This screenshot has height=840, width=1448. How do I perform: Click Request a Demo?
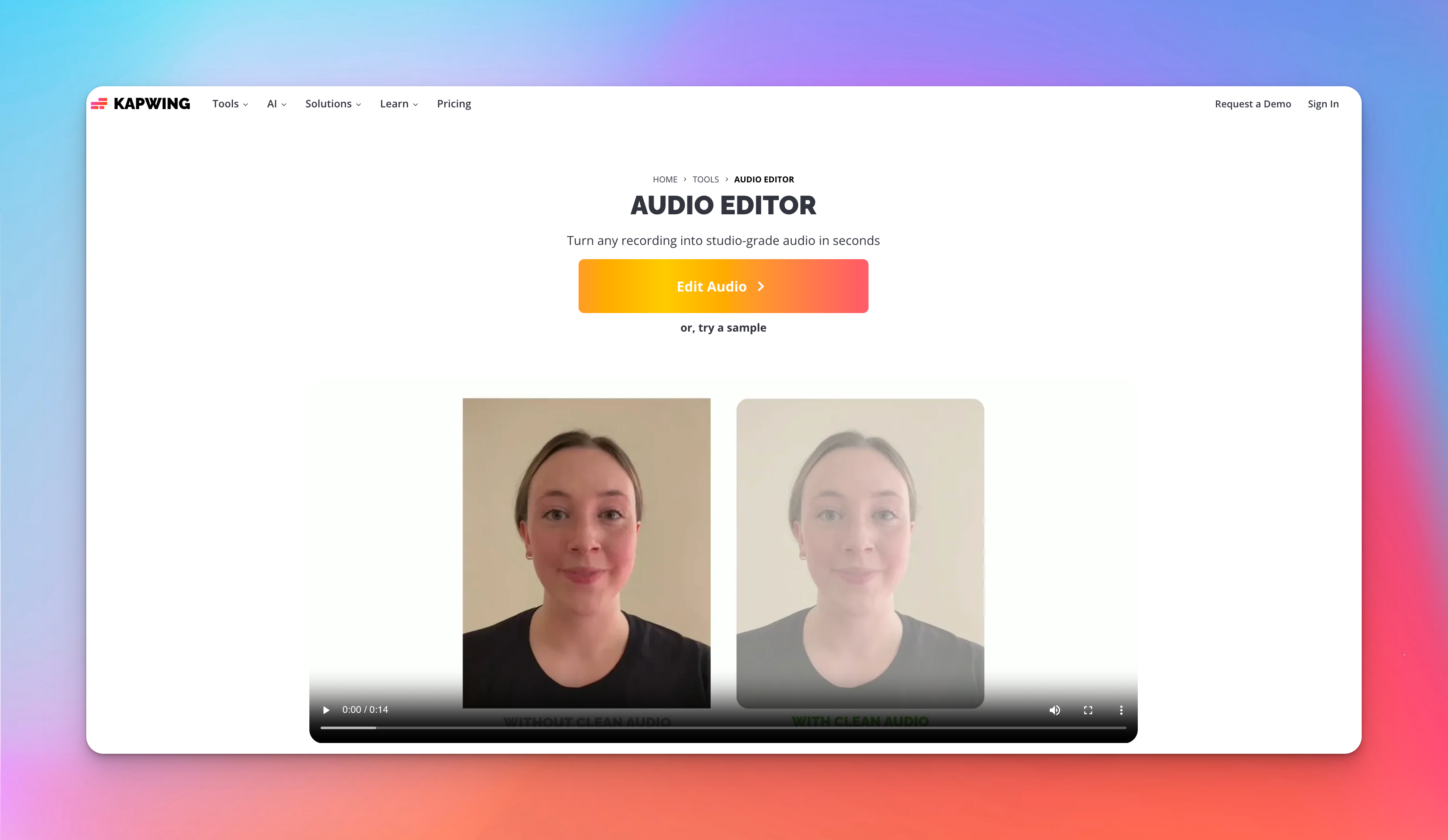point(1253,104)
